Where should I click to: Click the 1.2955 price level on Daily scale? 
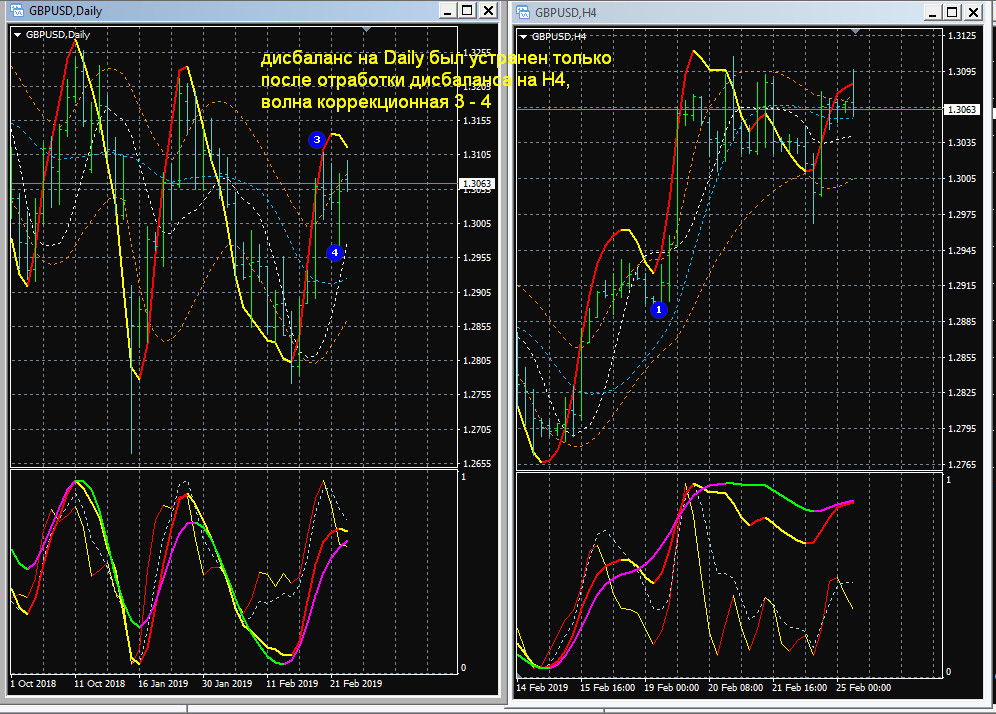(x=477, y=258)
